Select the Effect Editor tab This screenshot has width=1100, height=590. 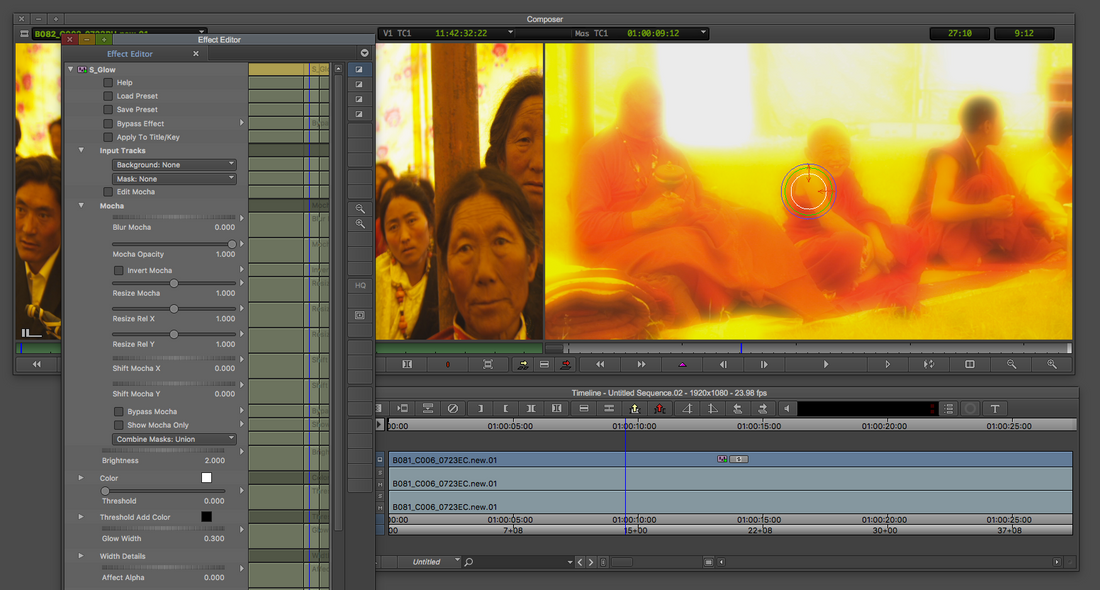pos(132,54)
